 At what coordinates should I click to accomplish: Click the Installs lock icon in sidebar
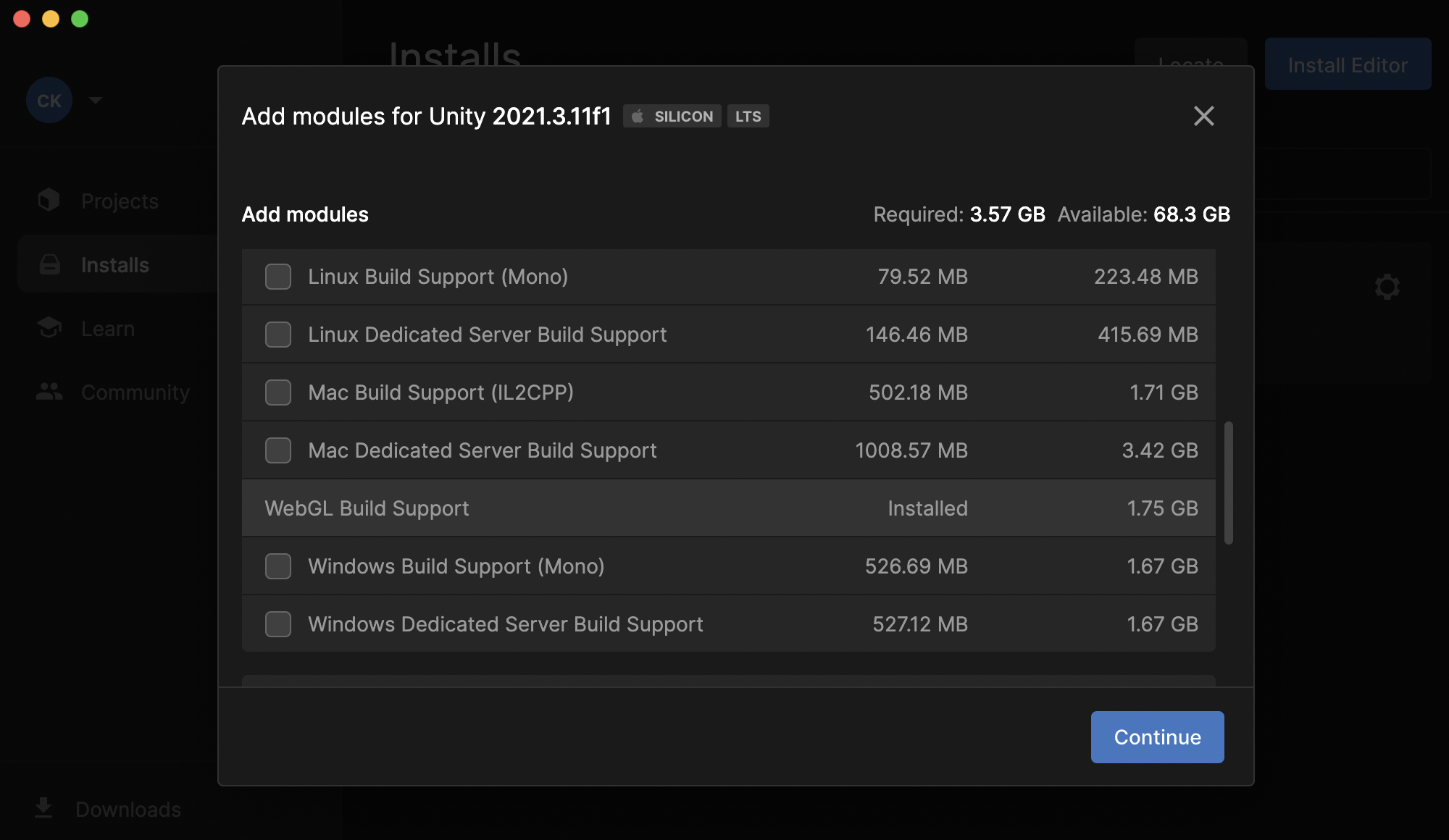pos(49,264)
